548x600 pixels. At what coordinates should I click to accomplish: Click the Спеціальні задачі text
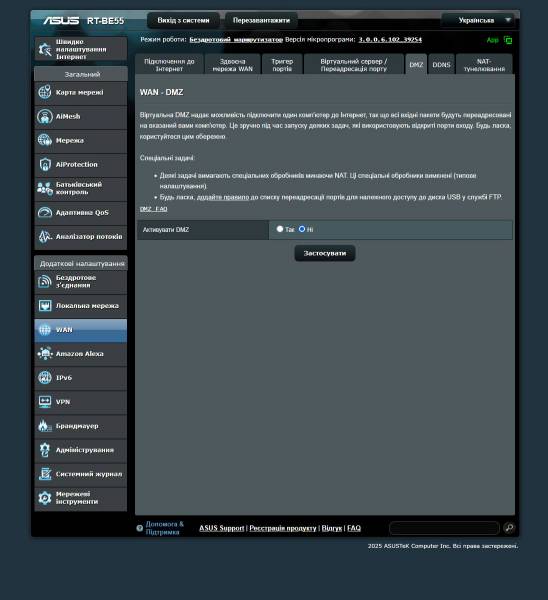(x=167, y=158)
